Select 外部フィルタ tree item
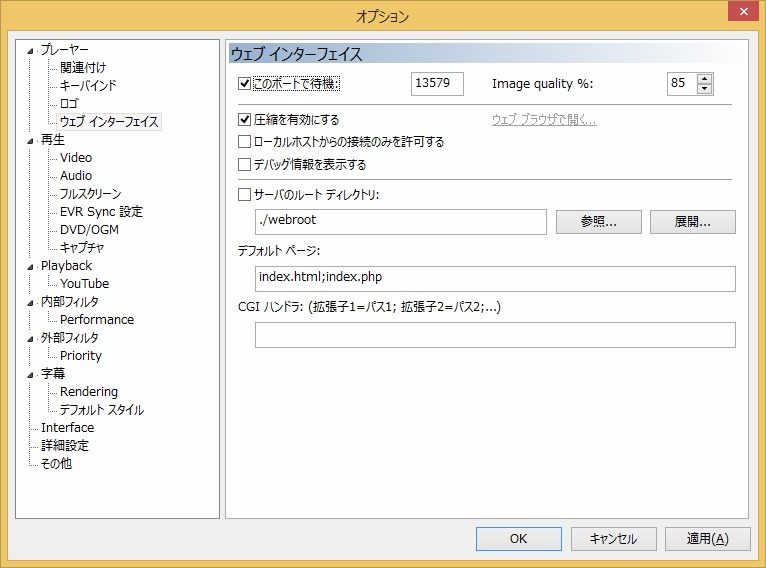766x568 pixels. click(69, 338)
